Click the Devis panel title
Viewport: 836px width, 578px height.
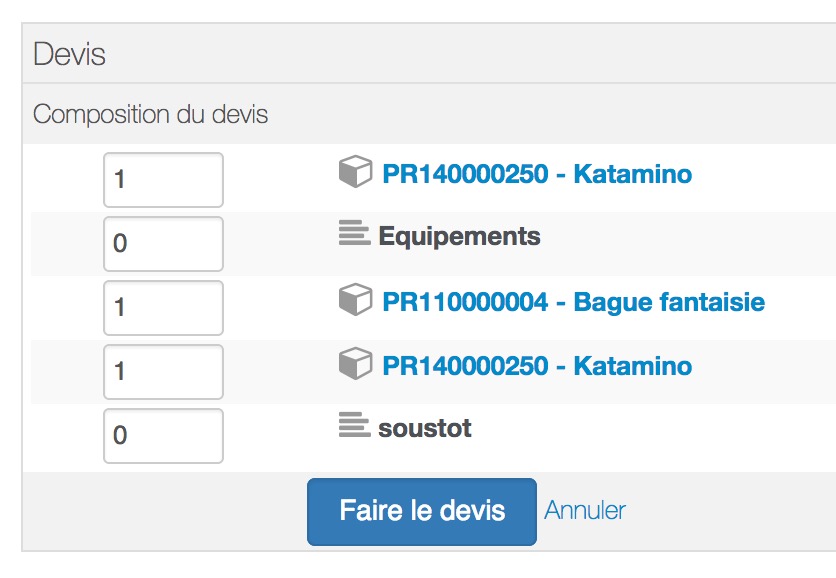(x=69, y=54)
